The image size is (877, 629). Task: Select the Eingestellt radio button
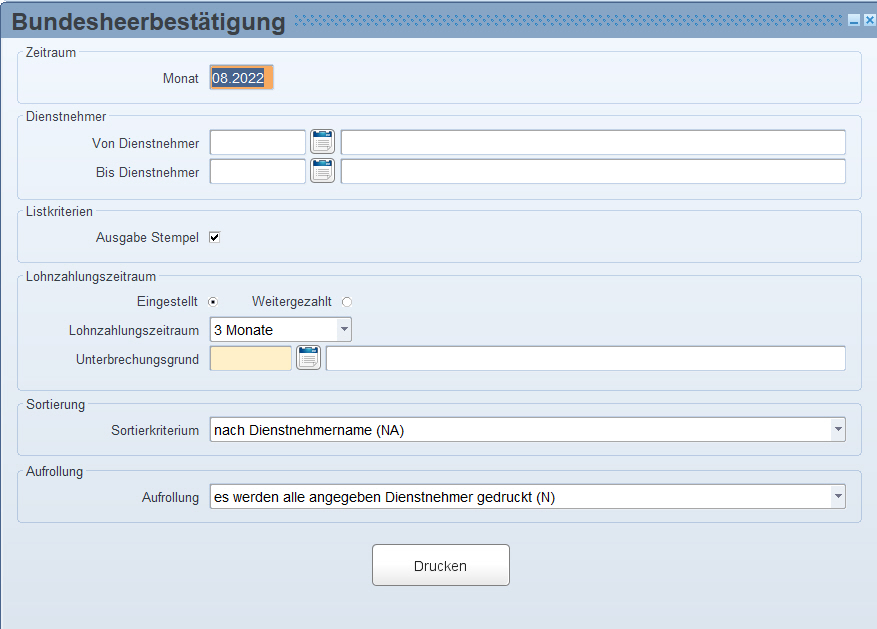(213, 302)
